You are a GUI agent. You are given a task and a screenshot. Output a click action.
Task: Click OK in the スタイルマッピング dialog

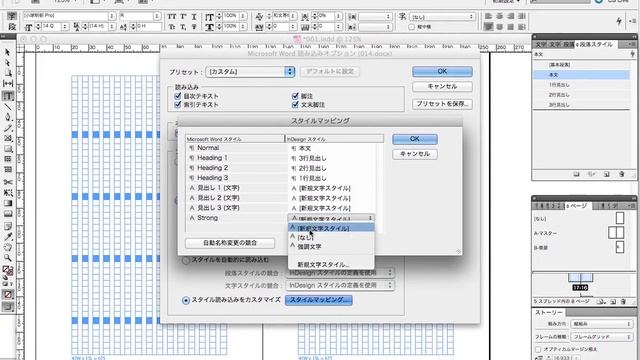point(415,139)
